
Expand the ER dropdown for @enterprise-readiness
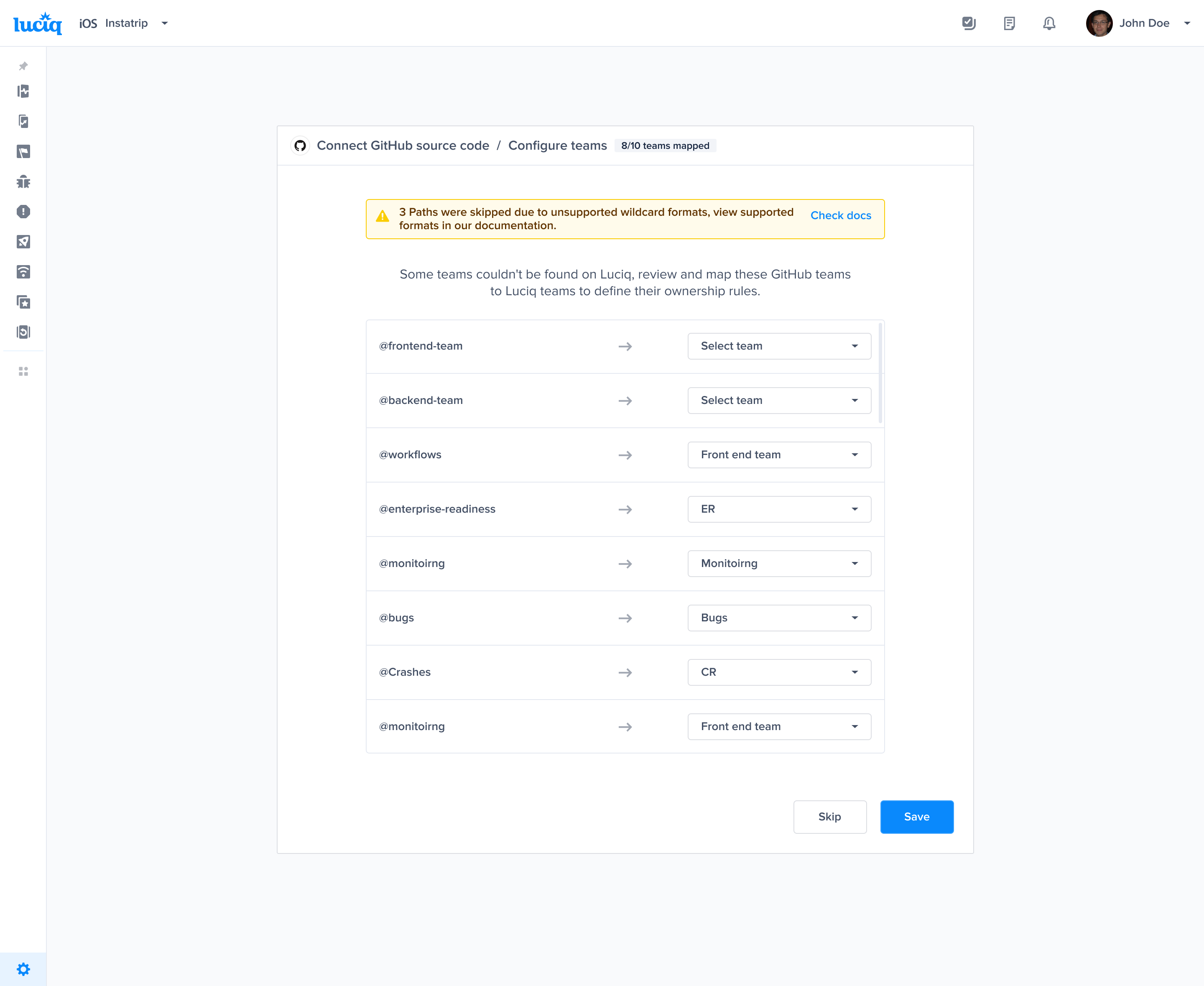tap(778, 509)
